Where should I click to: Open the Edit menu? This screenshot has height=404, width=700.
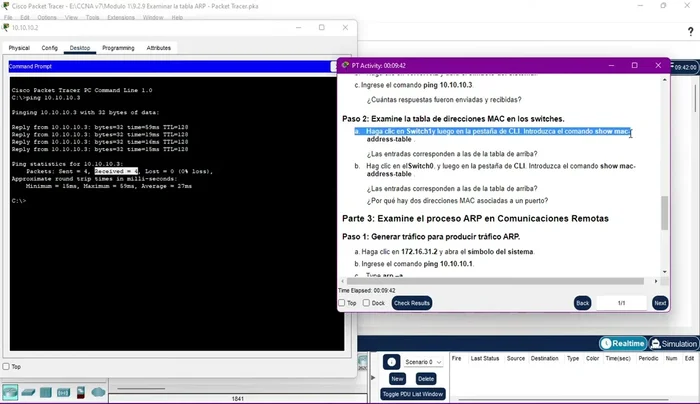(x=25, y=17)
